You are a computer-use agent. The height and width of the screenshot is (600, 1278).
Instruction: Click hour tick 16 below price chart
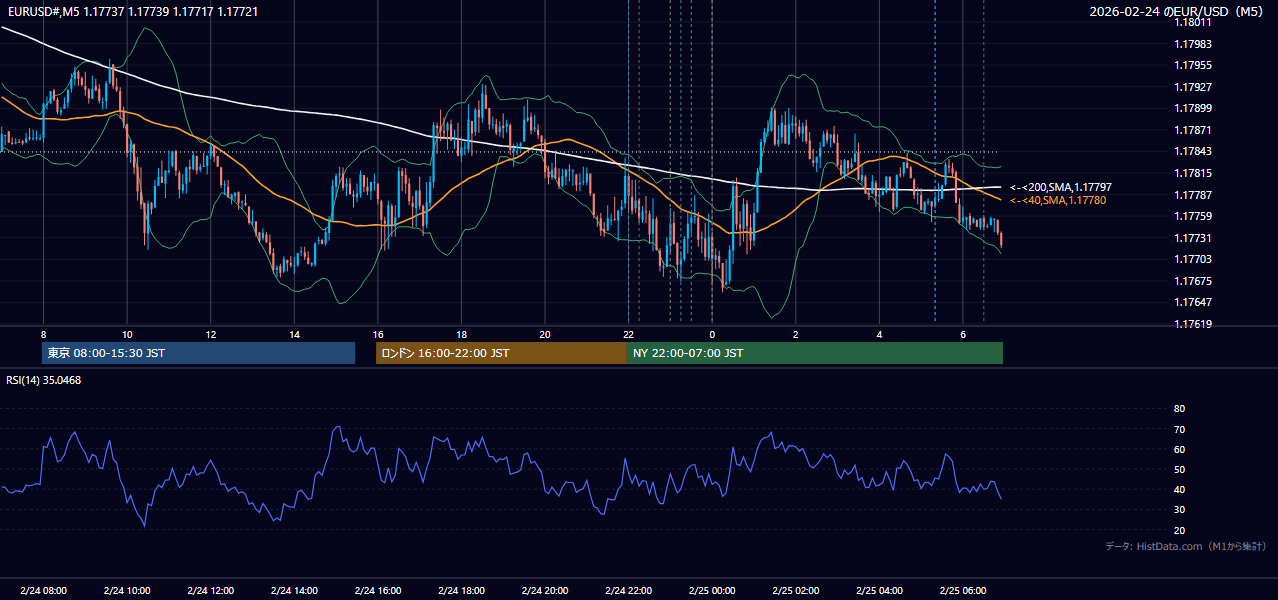coord(378,334)
